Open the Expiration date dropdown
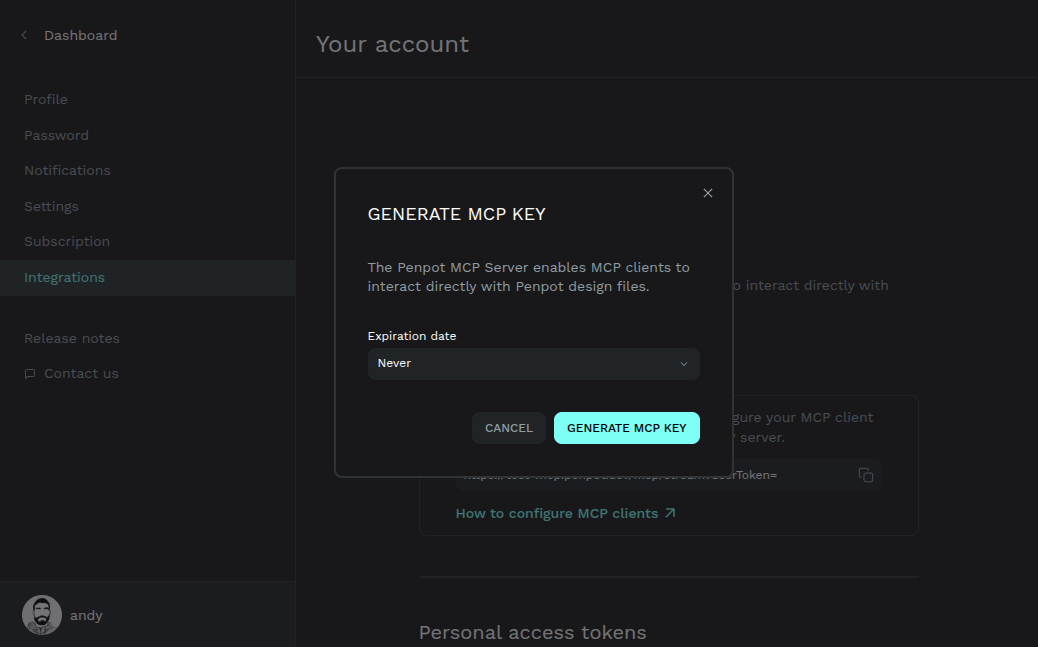The height and width of the screenshot is (647, 1038). click(533, 364)
